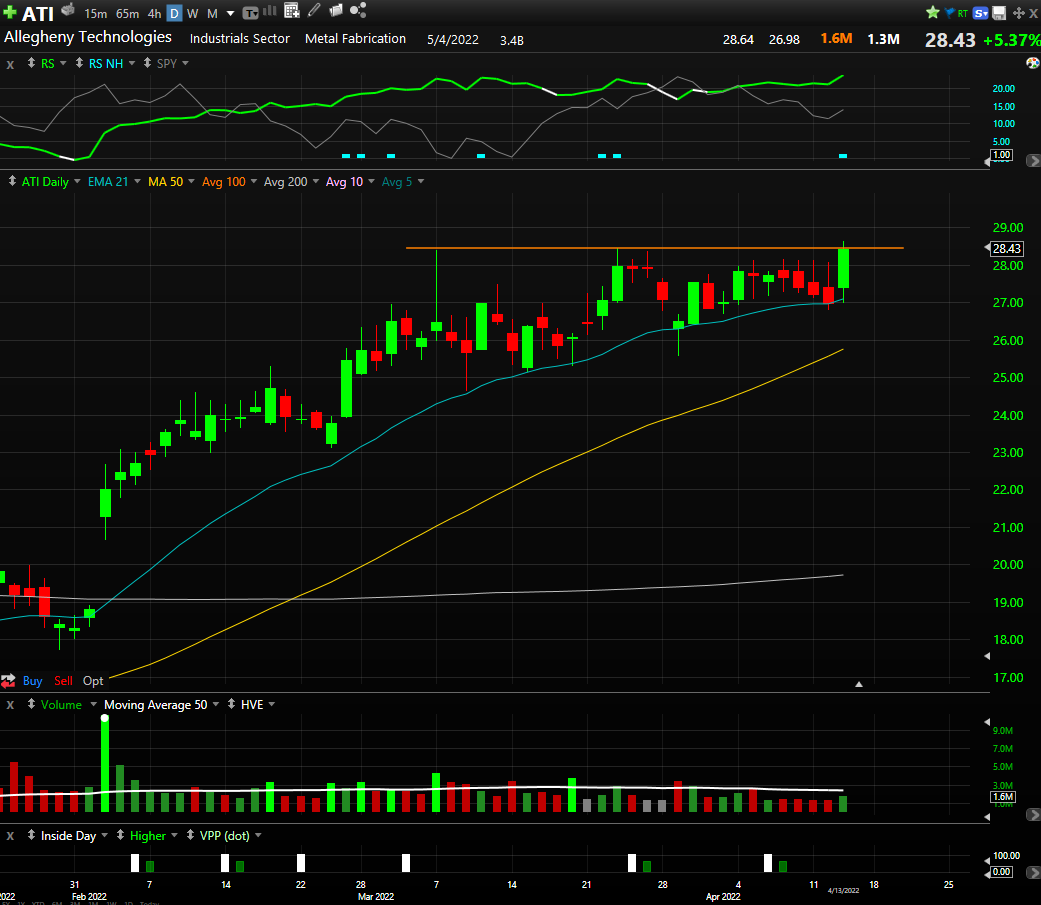
Task: Open the chart template T menu
Action: (250, 13)
